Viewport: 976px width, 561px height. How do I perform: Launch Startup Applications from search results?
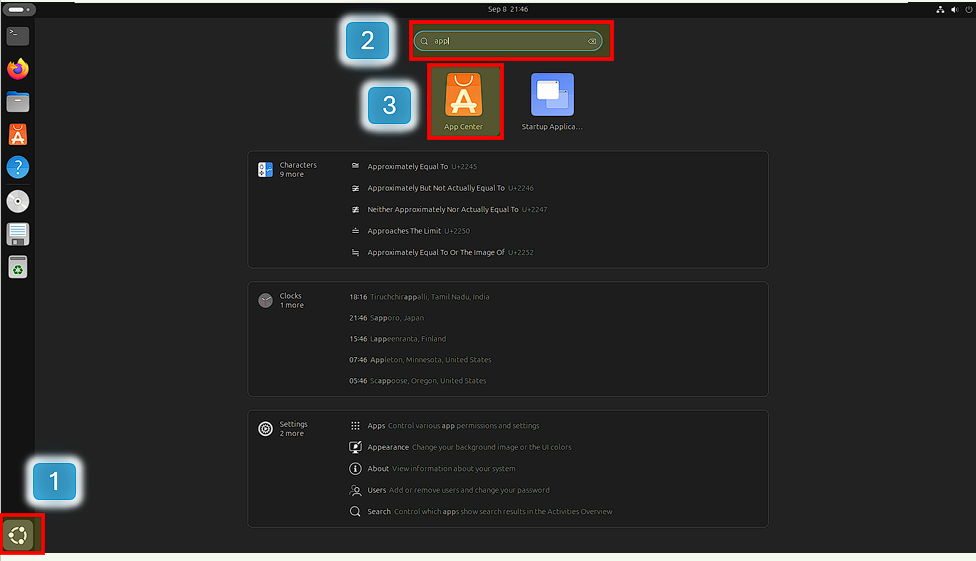[552, 101]
